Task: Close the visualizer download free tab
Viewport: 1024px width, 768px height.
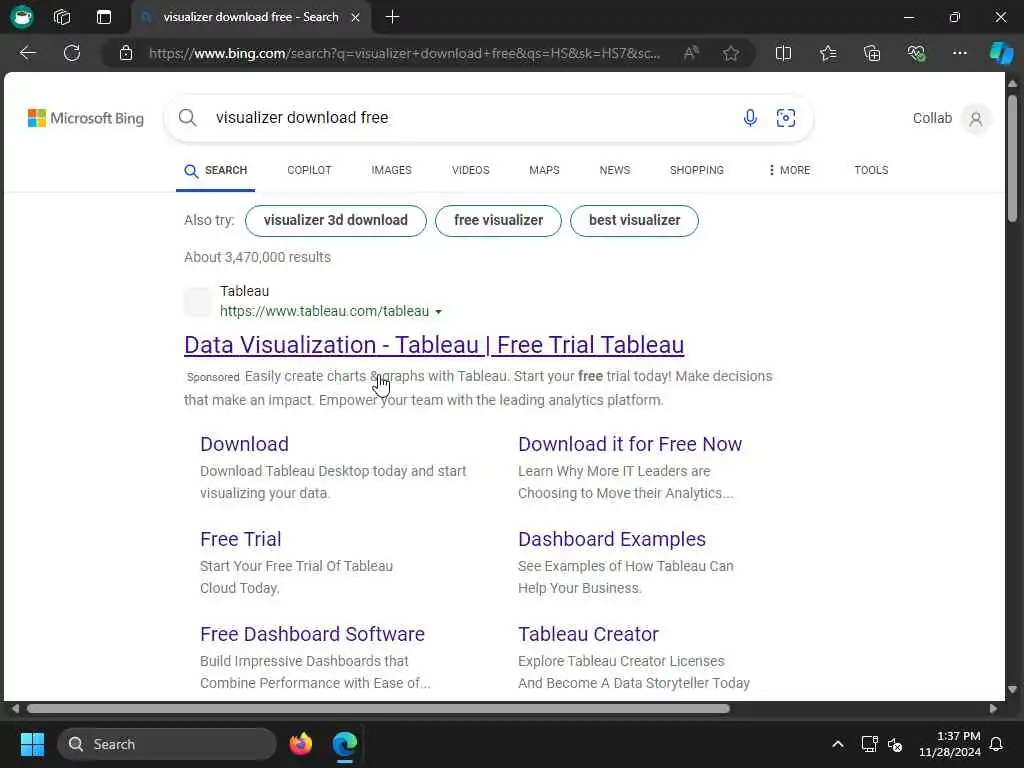Action: coord(355,17)
